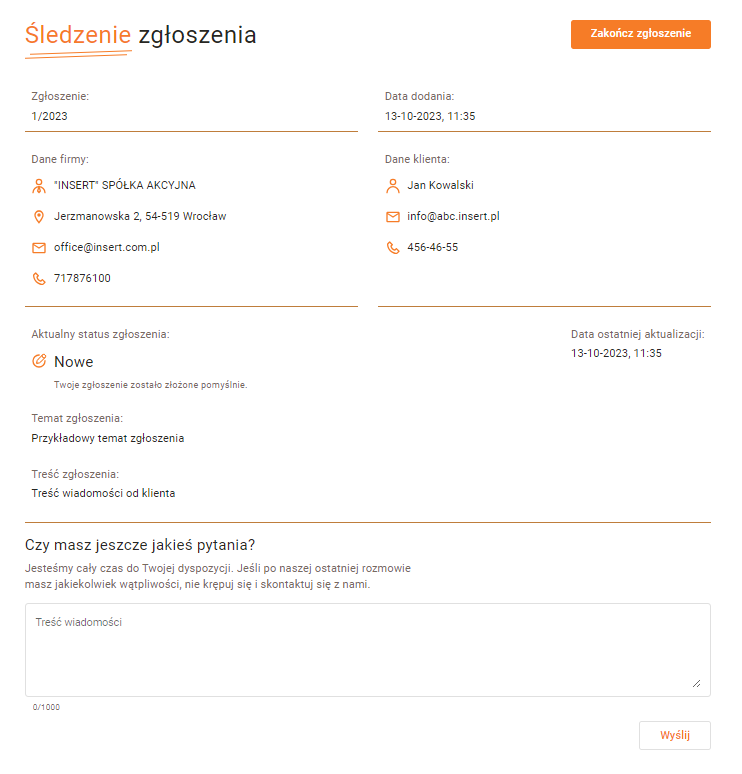The width and height of the screenshot is (742, 774).
Task: Click company phone number 717876100
Action: click(x=82, y=278)
